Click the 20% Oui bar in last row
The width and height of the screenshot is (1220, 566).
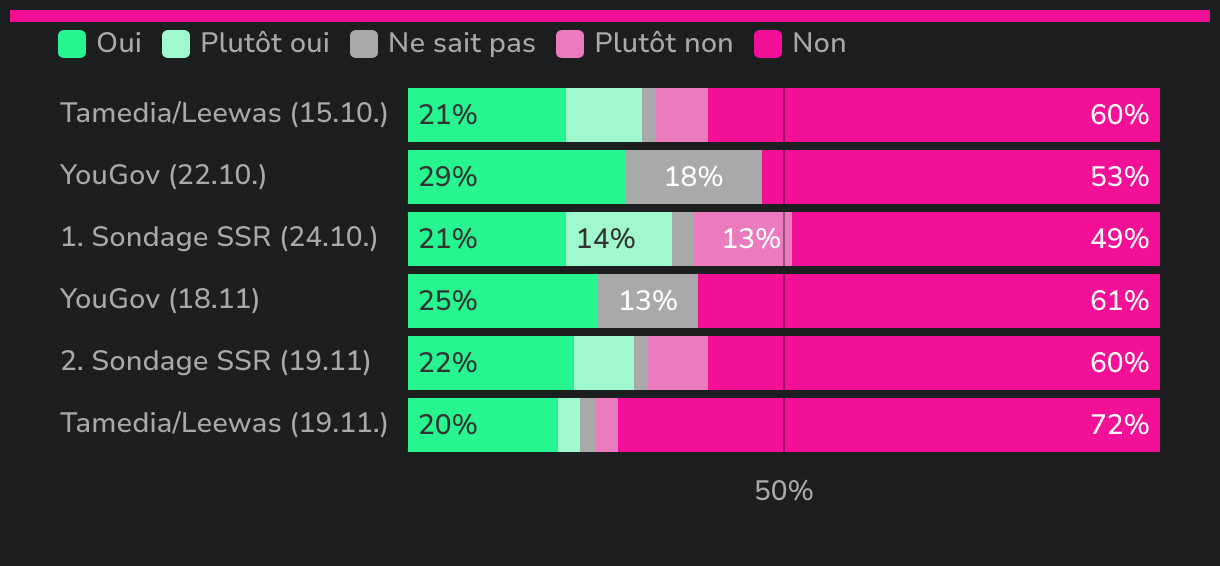pyautogui.click(x=483, y=425)
